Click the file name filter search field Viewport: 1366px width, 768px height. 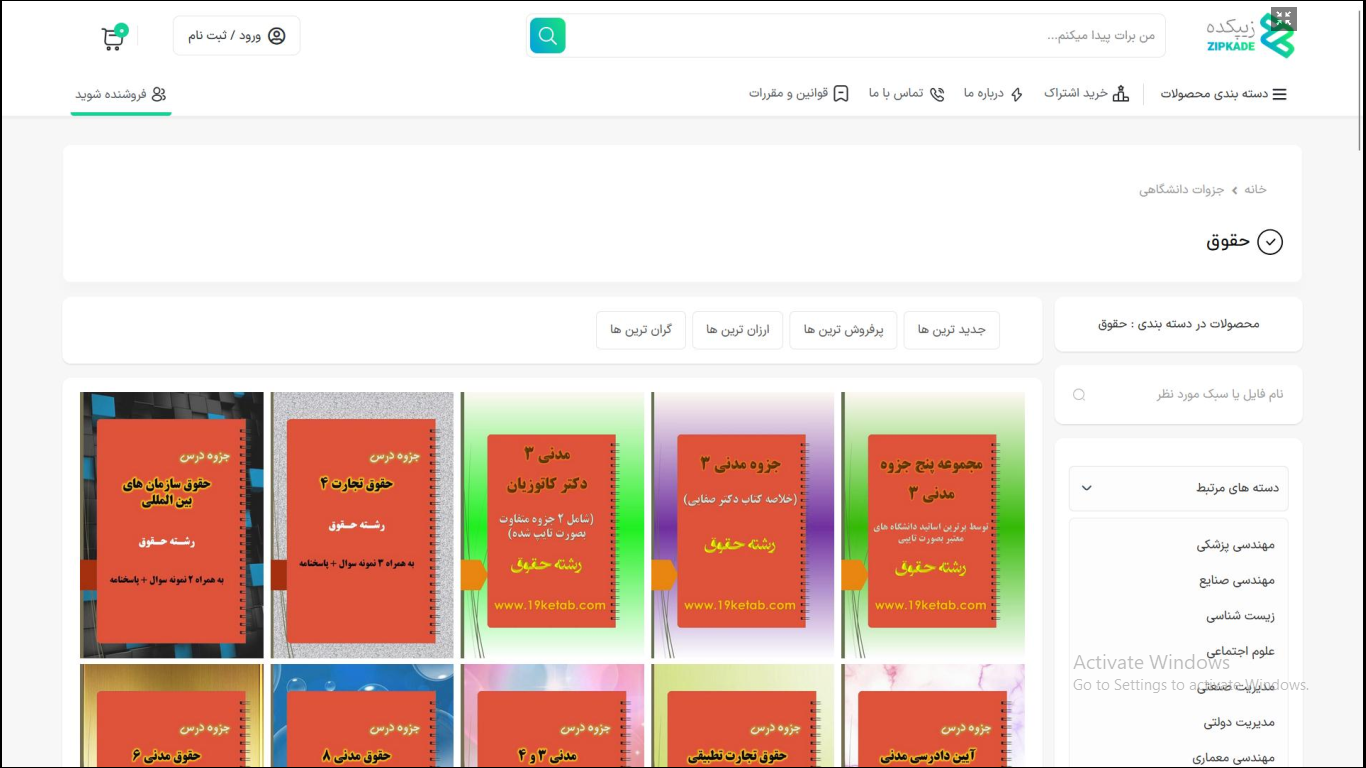click(x=1178, y=394)
